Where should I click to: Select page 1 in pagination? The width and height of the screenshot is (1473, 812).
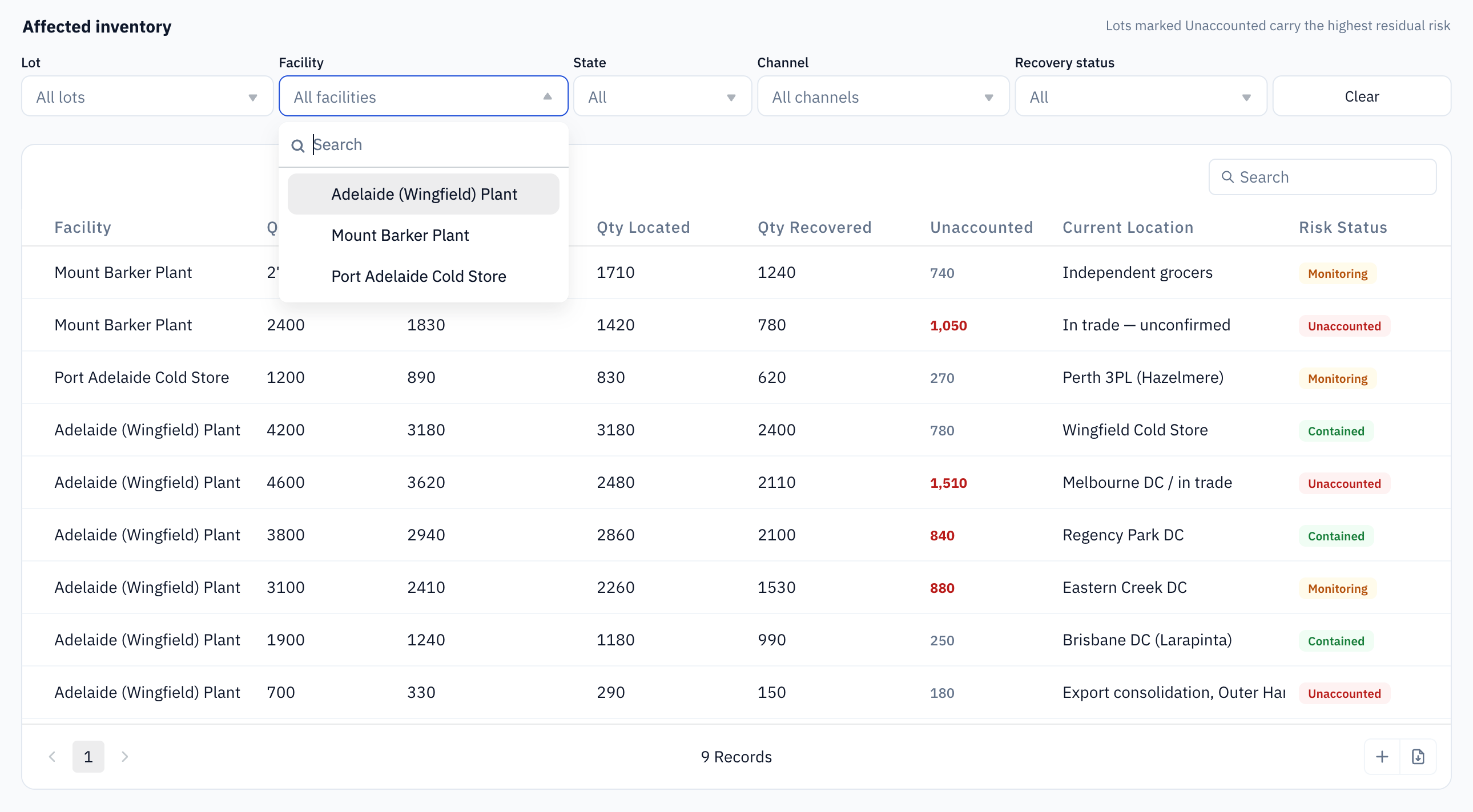point(88,757)
